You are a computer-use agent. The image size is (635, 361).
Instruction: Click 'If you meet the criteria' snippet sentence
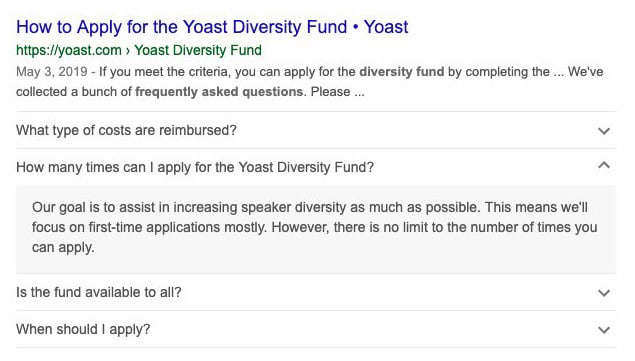[165, 72]
